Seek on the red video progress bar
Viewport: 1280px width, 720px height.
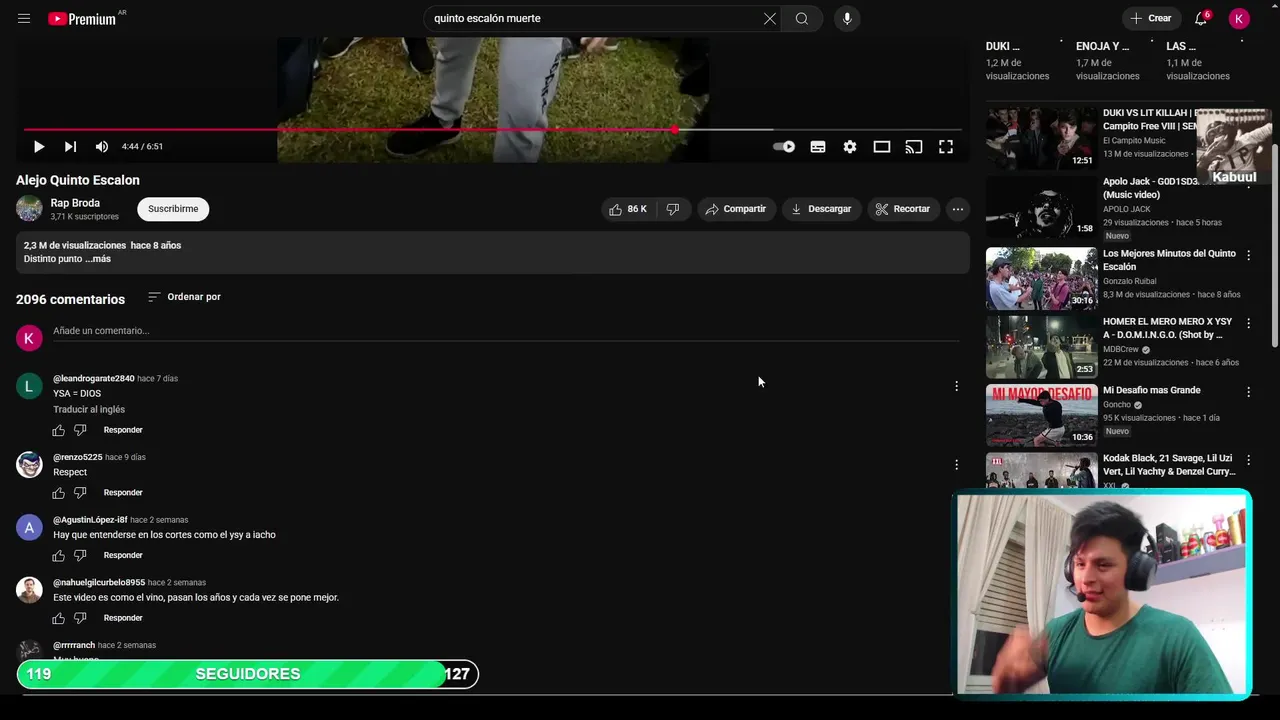point(493,129)
